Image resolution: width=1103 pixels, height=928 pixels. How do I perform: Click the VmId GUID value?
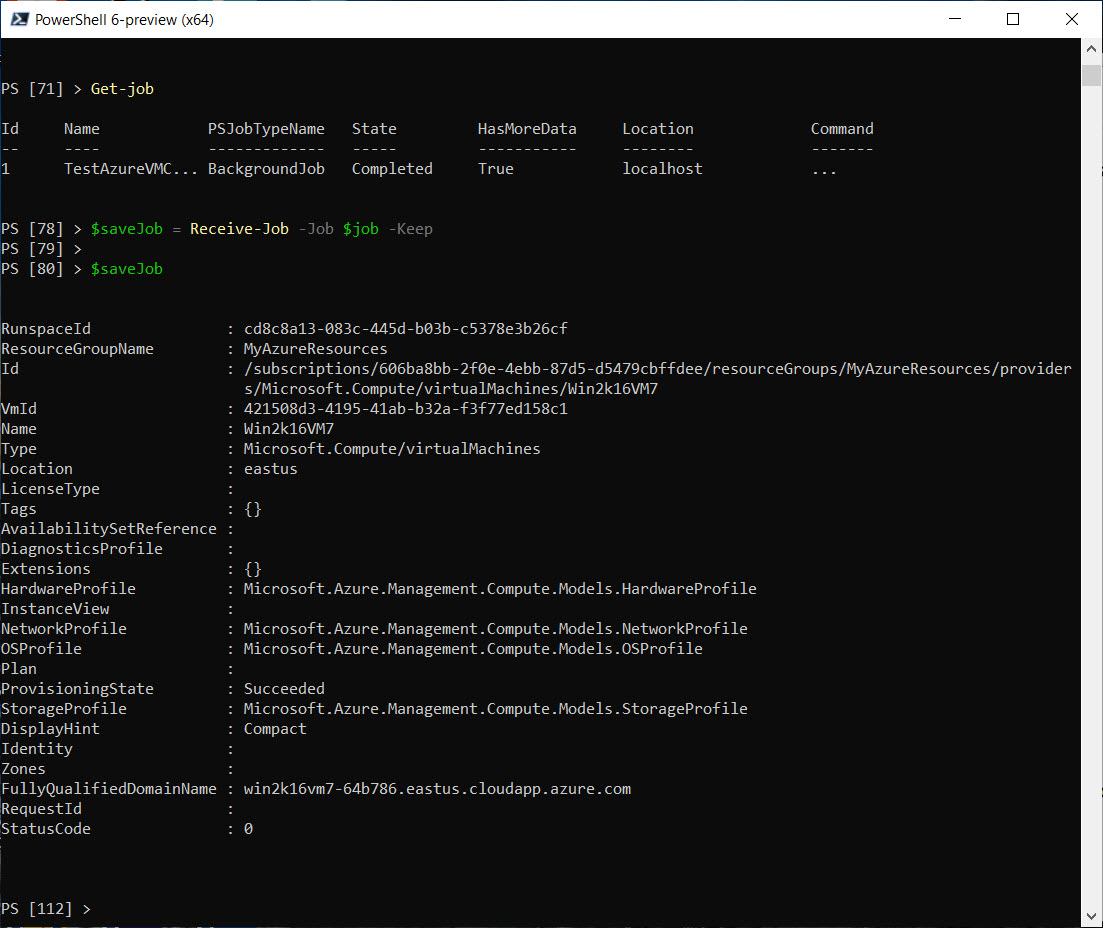pyautogui.click(x=405, y=408)
